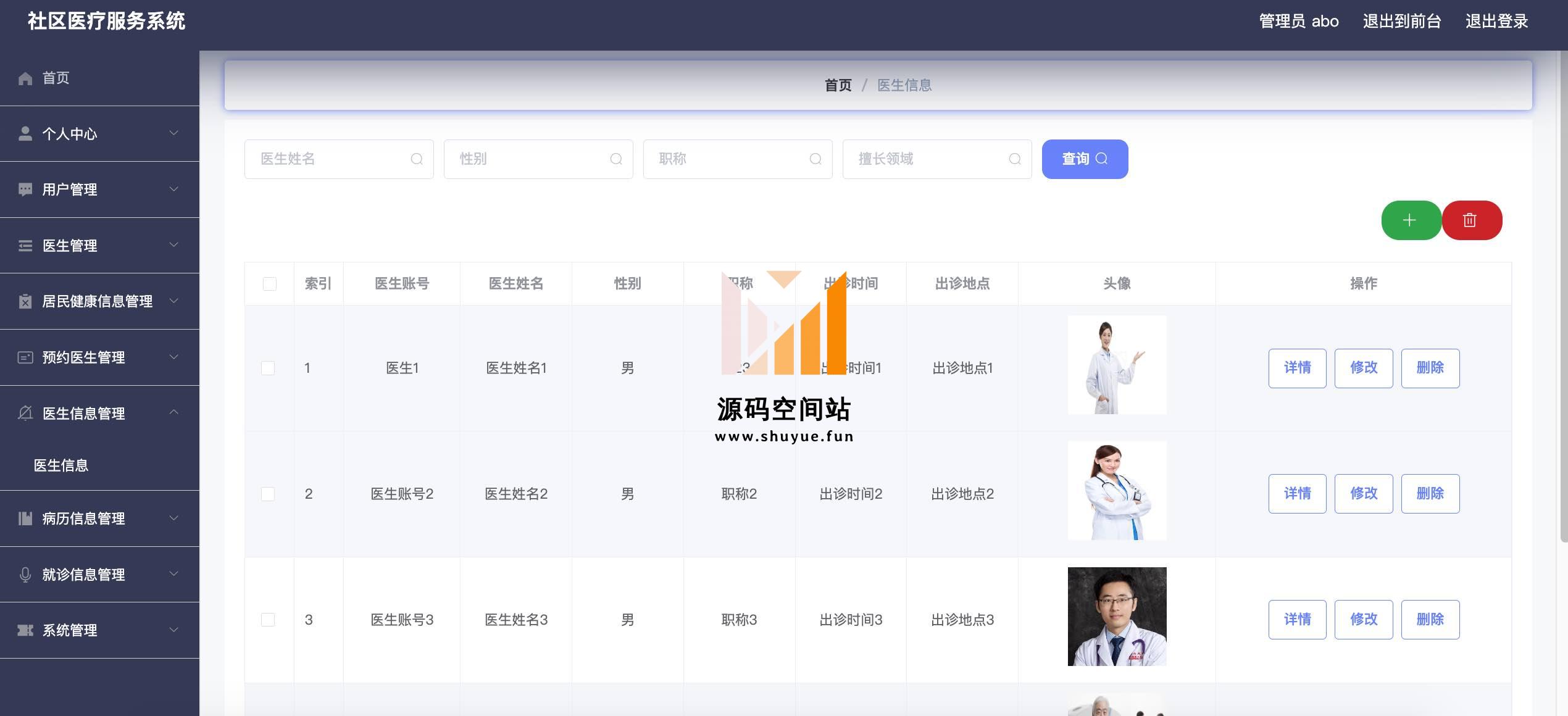Click the search icon in 医生姓名 field
The image size is (1568, 716).
(x=417, y=159)
